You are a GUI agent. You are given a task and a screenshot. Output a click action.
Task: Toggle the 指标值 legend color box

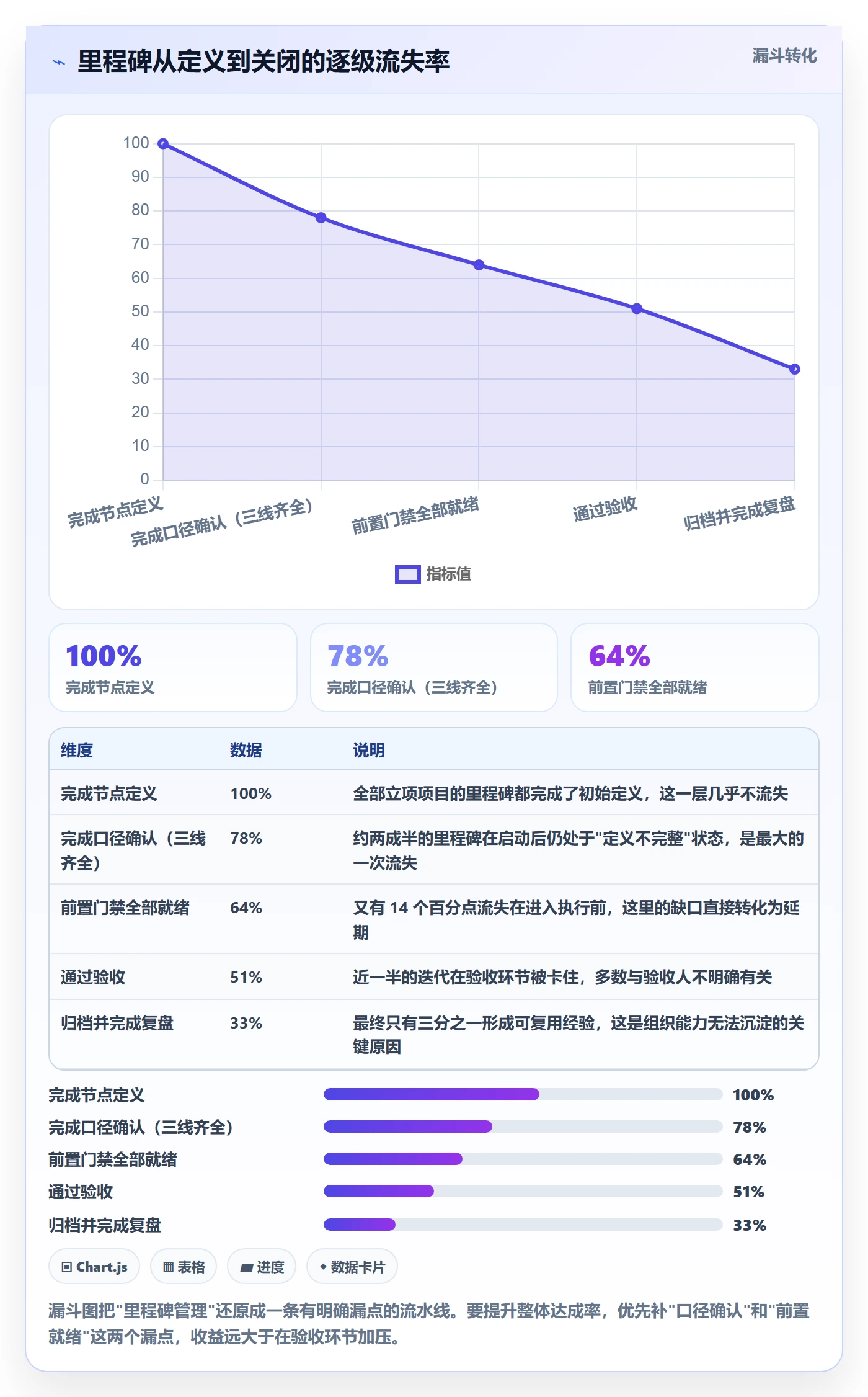point(407,574)
